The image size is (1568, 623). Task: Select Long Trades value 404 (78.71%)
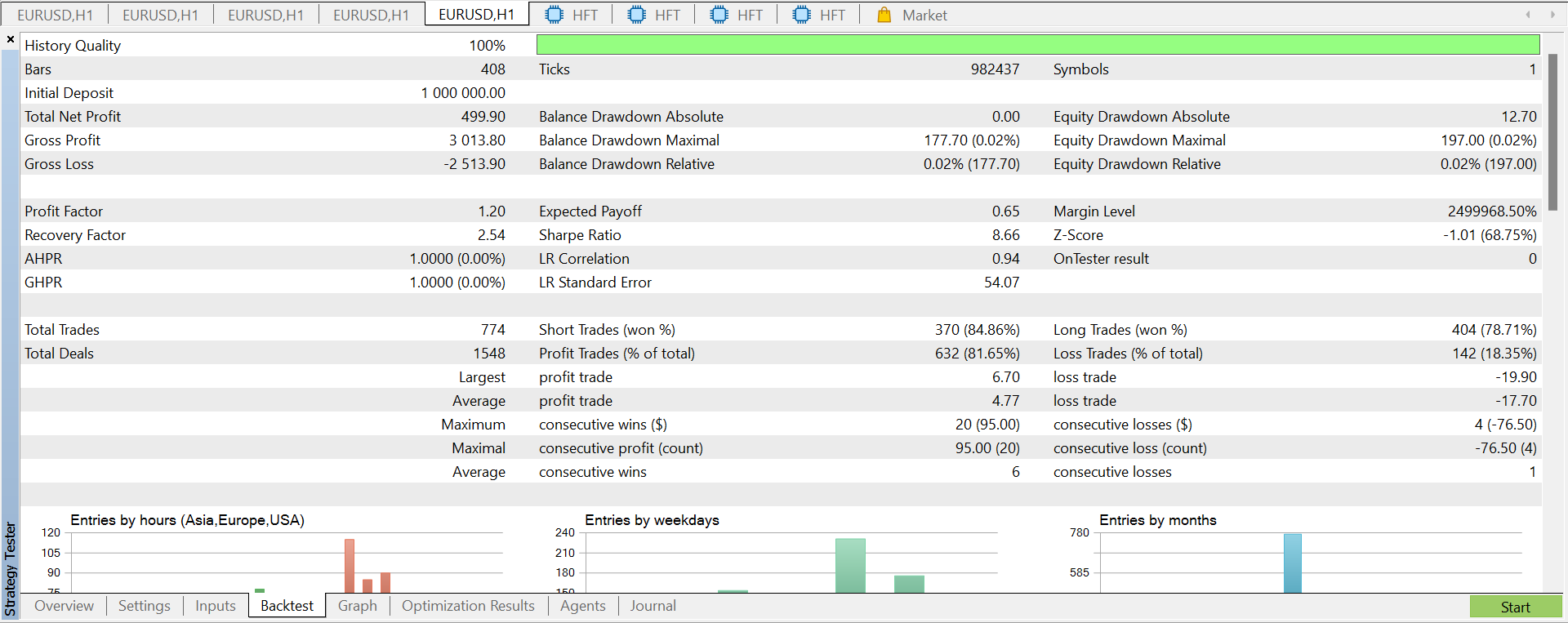[x=1494, y=330]
